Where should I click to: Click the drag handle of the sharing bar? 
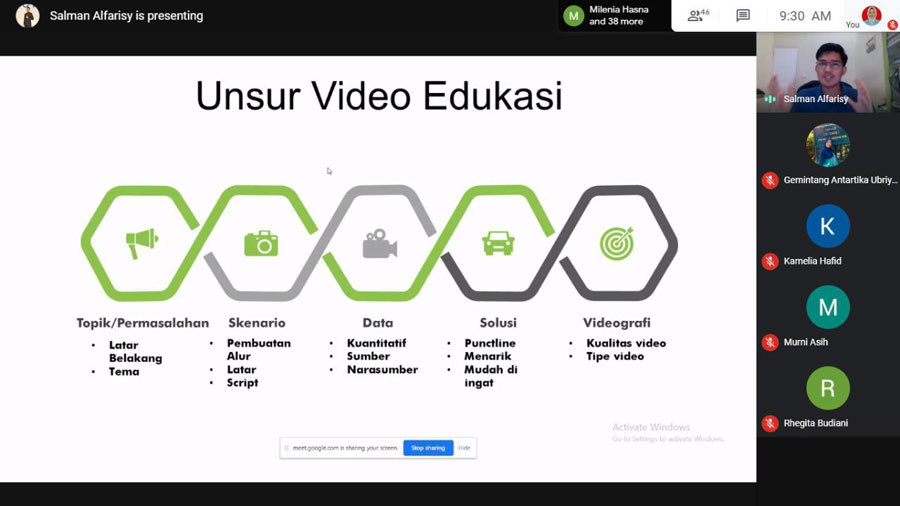[x=286, y=448]
